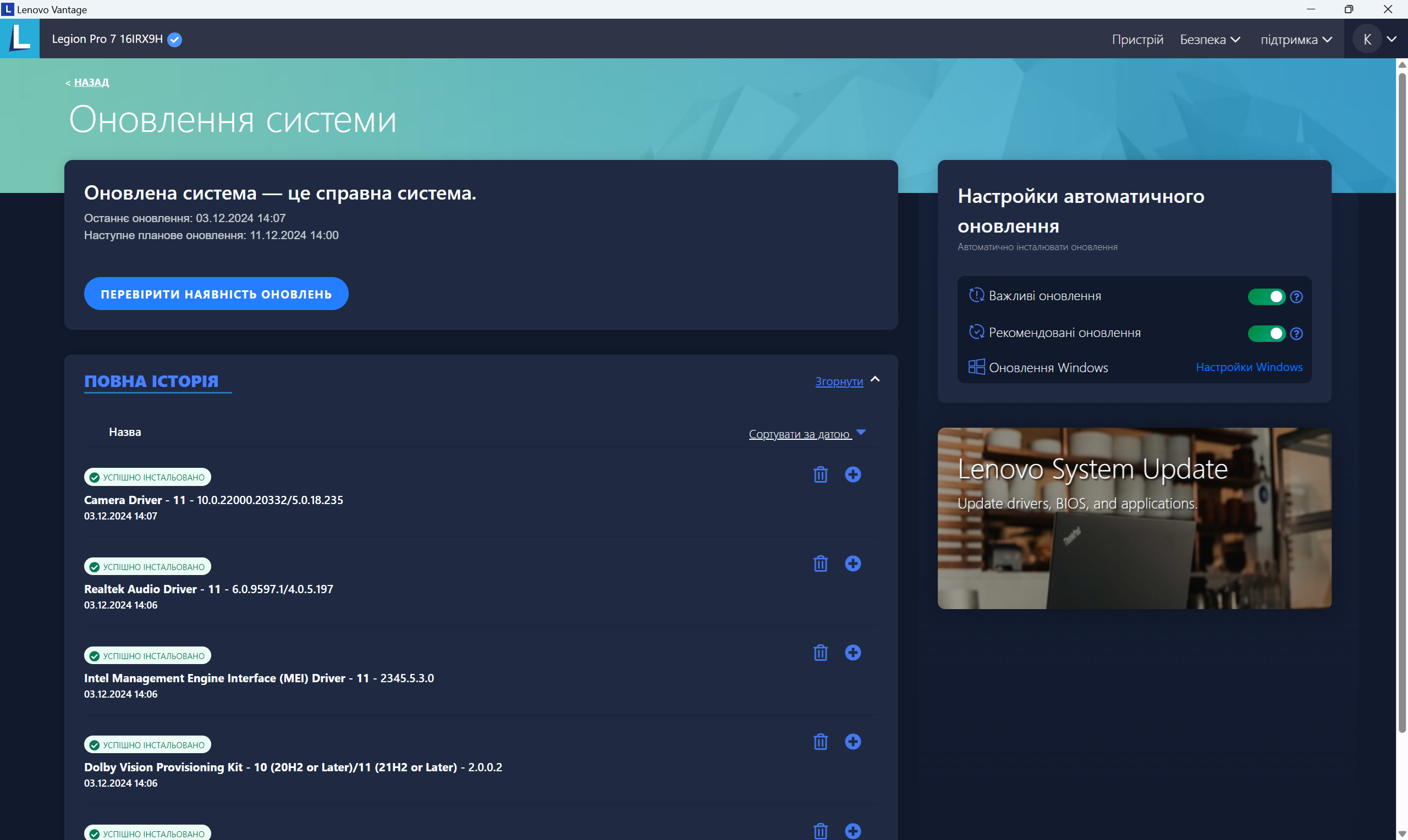
Task: Click the Camera Driver entry title
Action: [213, 500]
